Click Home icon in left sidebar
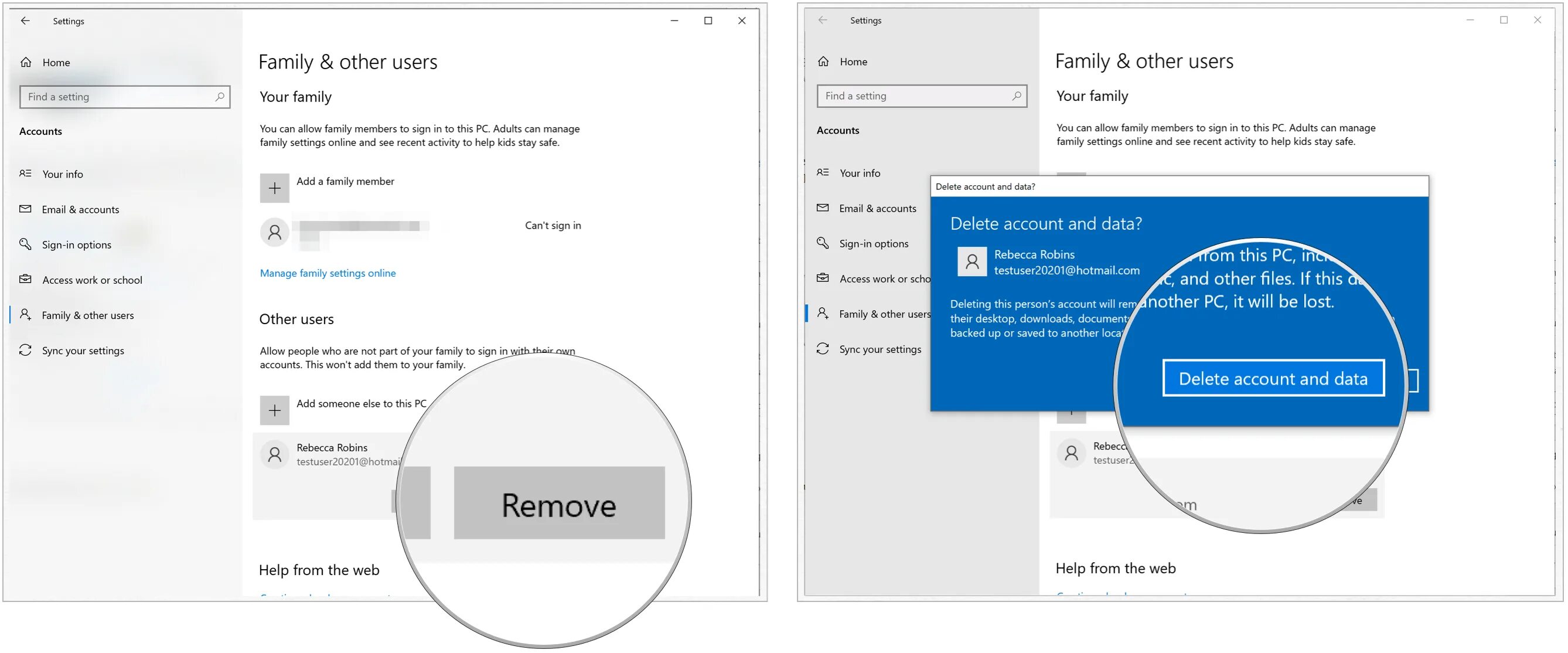This screenshot has height=653, width=1568. pyautogui.click(x=26, y=62)
